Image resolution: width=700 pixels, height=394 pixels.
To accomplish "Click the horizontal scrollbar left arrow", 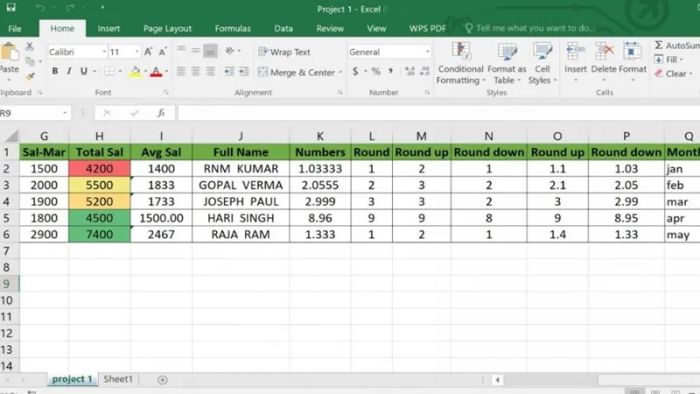I will pos(497,380).
